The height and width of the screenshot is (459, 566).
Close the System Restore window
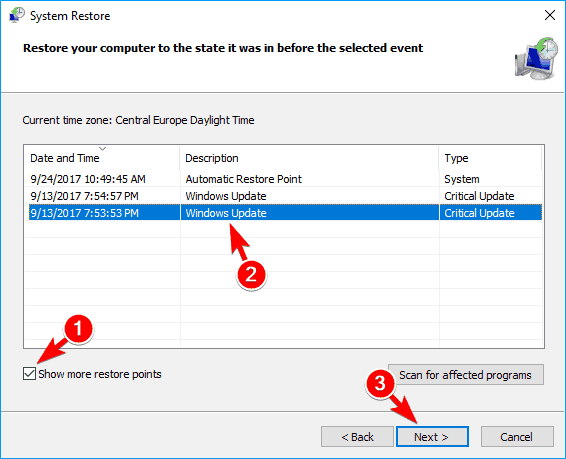pyautogui.click(x=549, y=15)
